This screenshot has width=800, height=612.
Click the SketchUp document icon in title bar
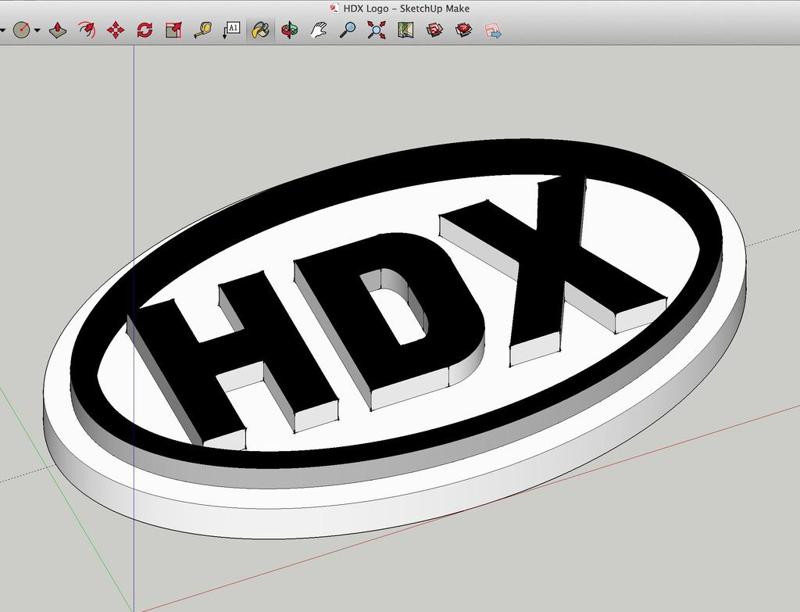pyautogui.click(x=333, y=7)
